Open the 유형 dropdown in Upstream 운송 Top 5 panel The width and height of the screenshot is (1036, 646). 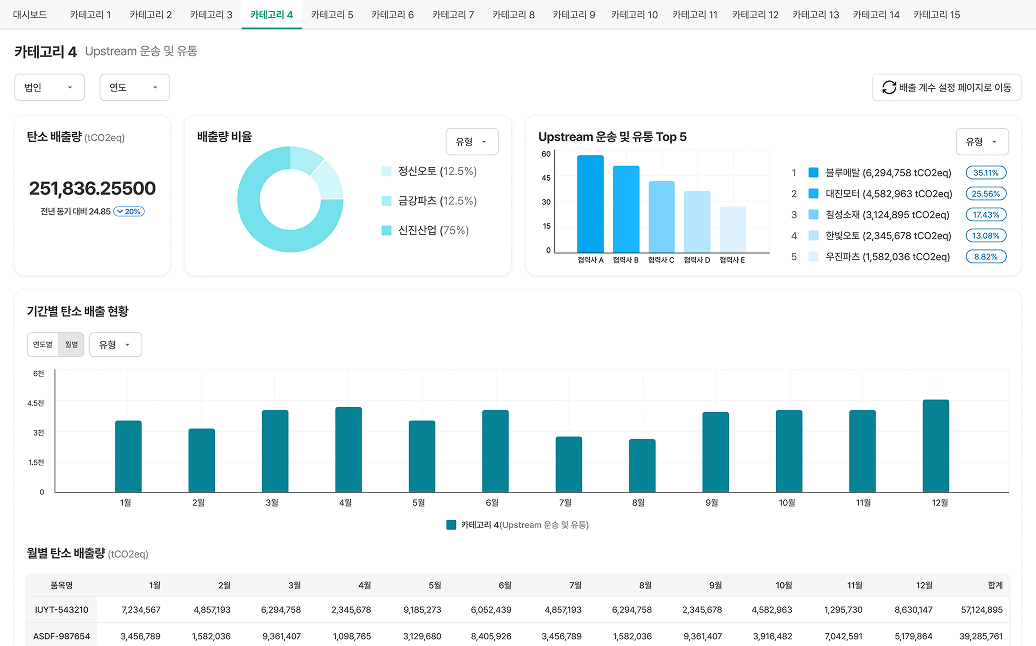click(984, 141)
